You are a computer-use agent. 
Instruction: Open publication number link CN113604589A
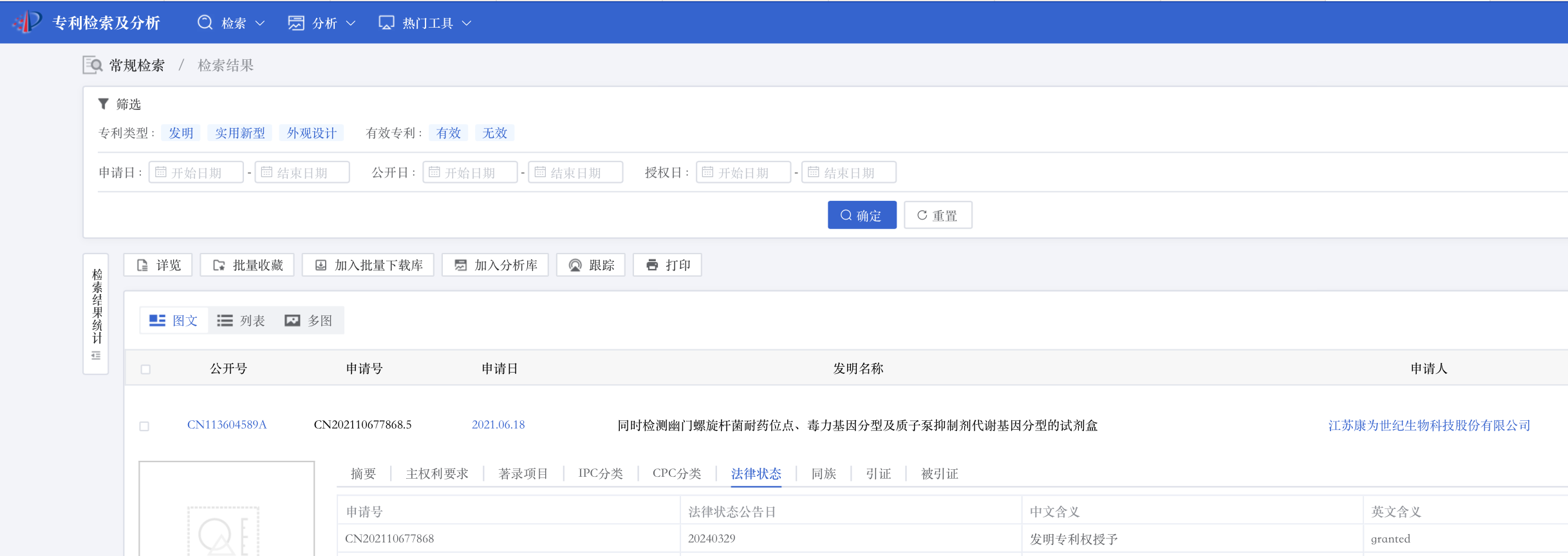click(x=227, y=425)
